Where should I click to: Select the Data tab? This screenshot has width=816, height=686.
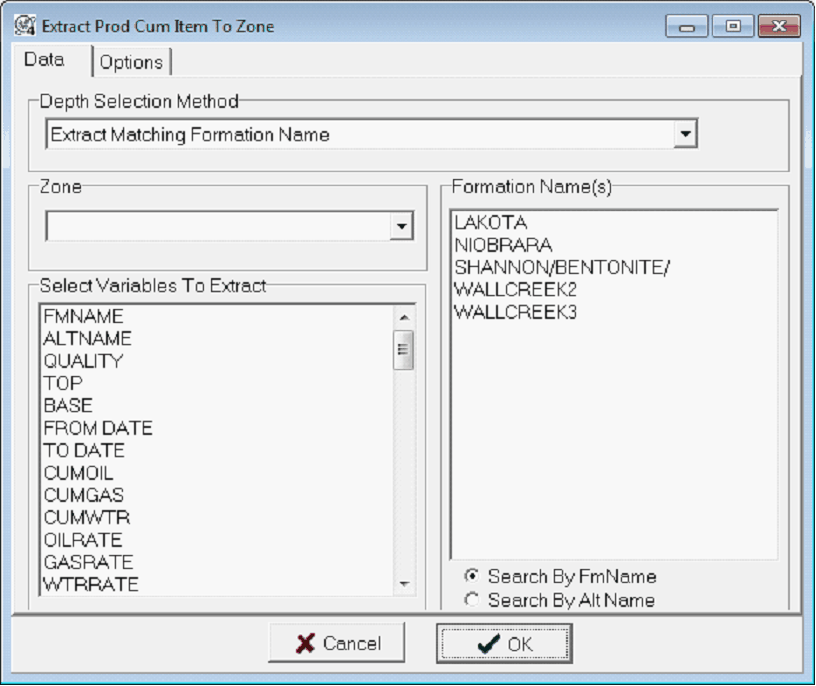44,60
